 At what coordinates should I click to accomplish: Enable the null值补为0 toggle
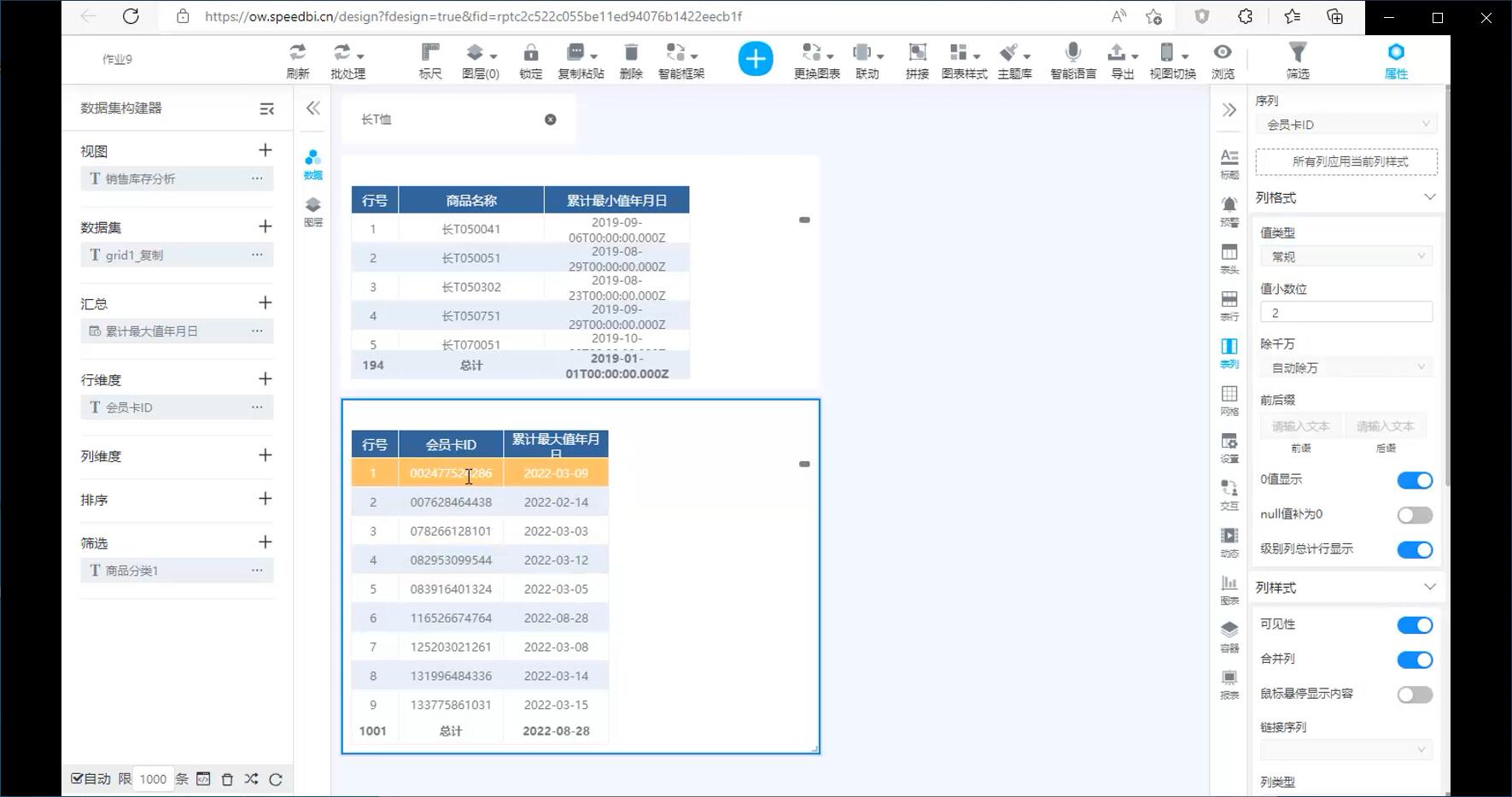coord(1414,515)
